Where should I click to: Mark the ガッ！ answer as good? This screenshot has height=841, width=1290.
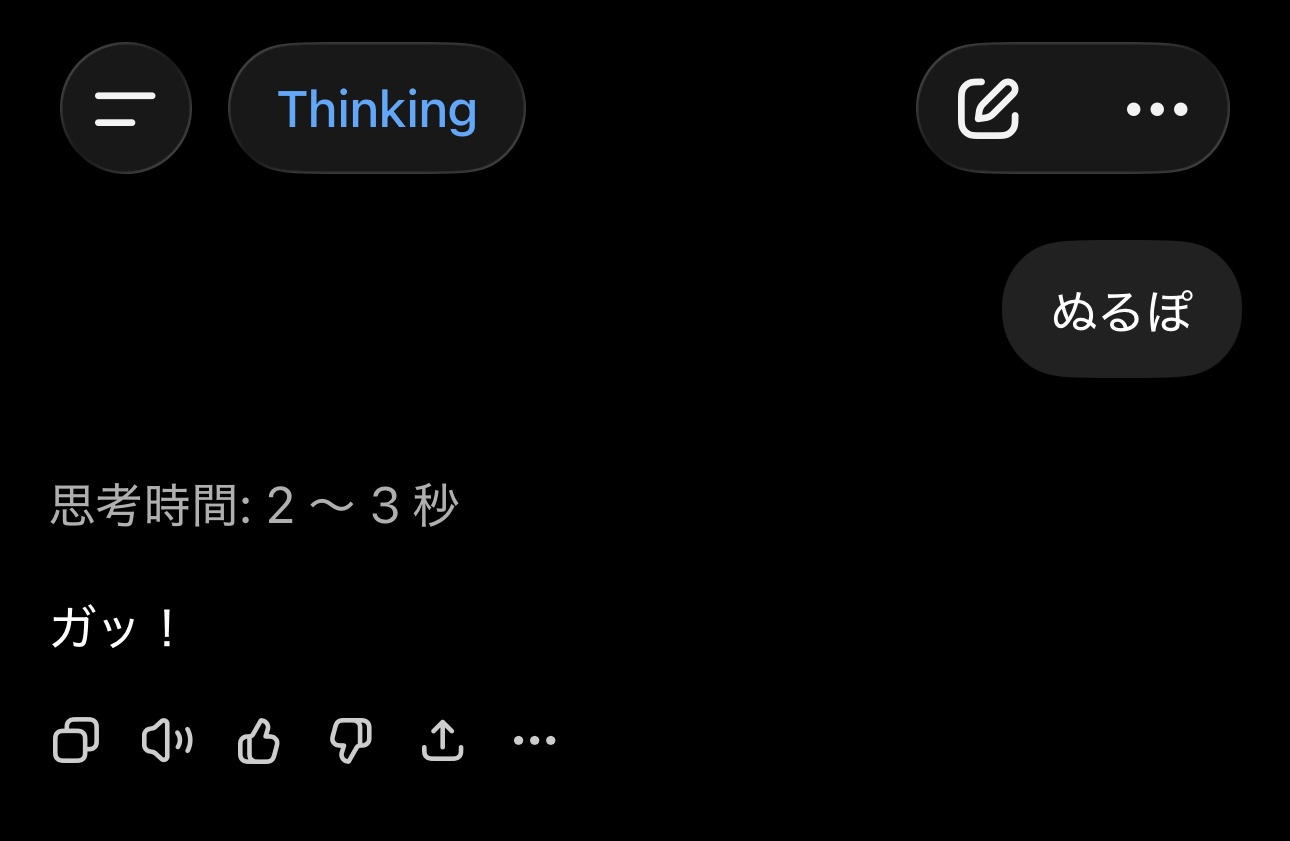[259, 741]
